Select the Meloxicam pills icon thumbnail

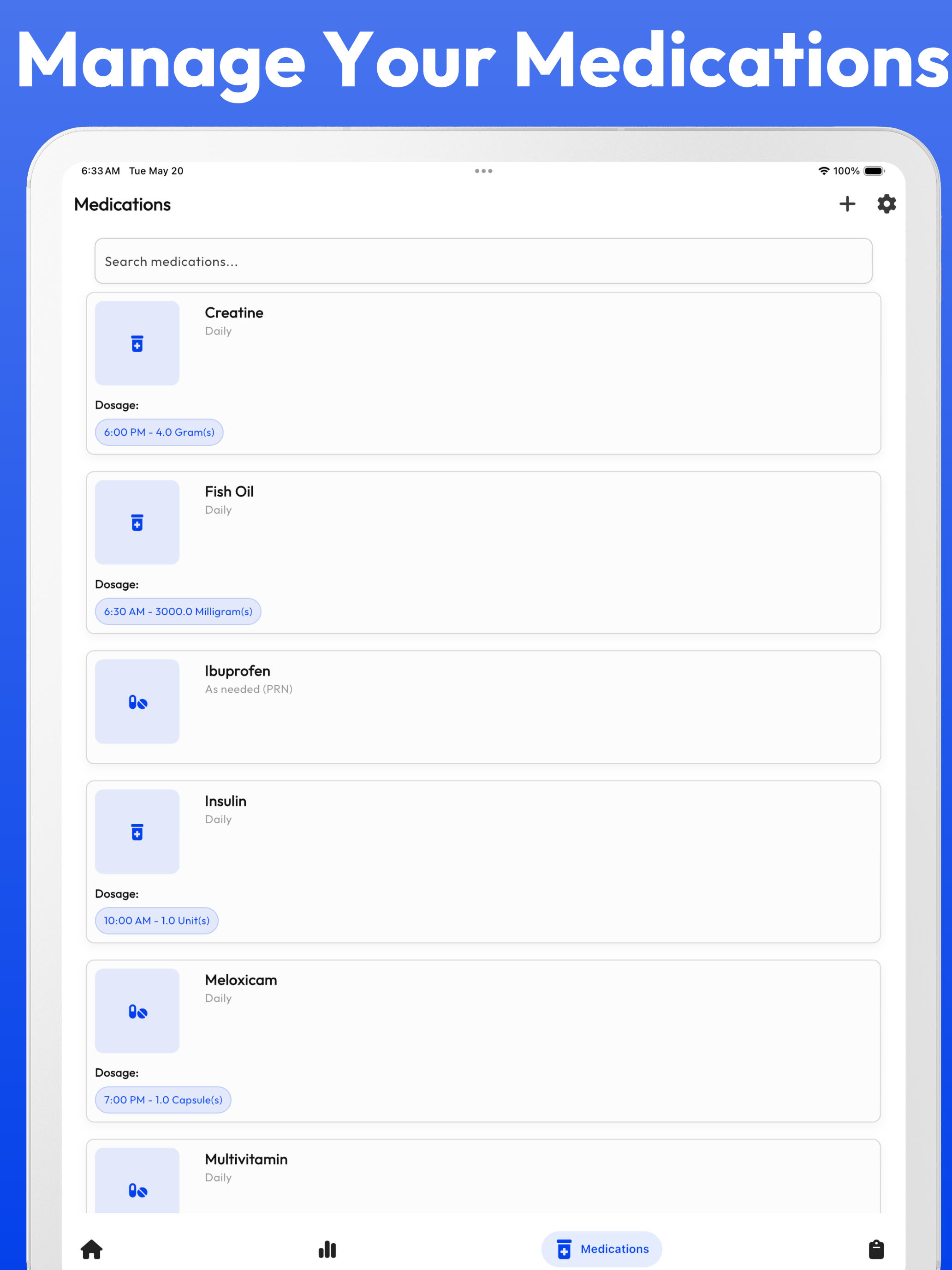[x=137, y=1011]
